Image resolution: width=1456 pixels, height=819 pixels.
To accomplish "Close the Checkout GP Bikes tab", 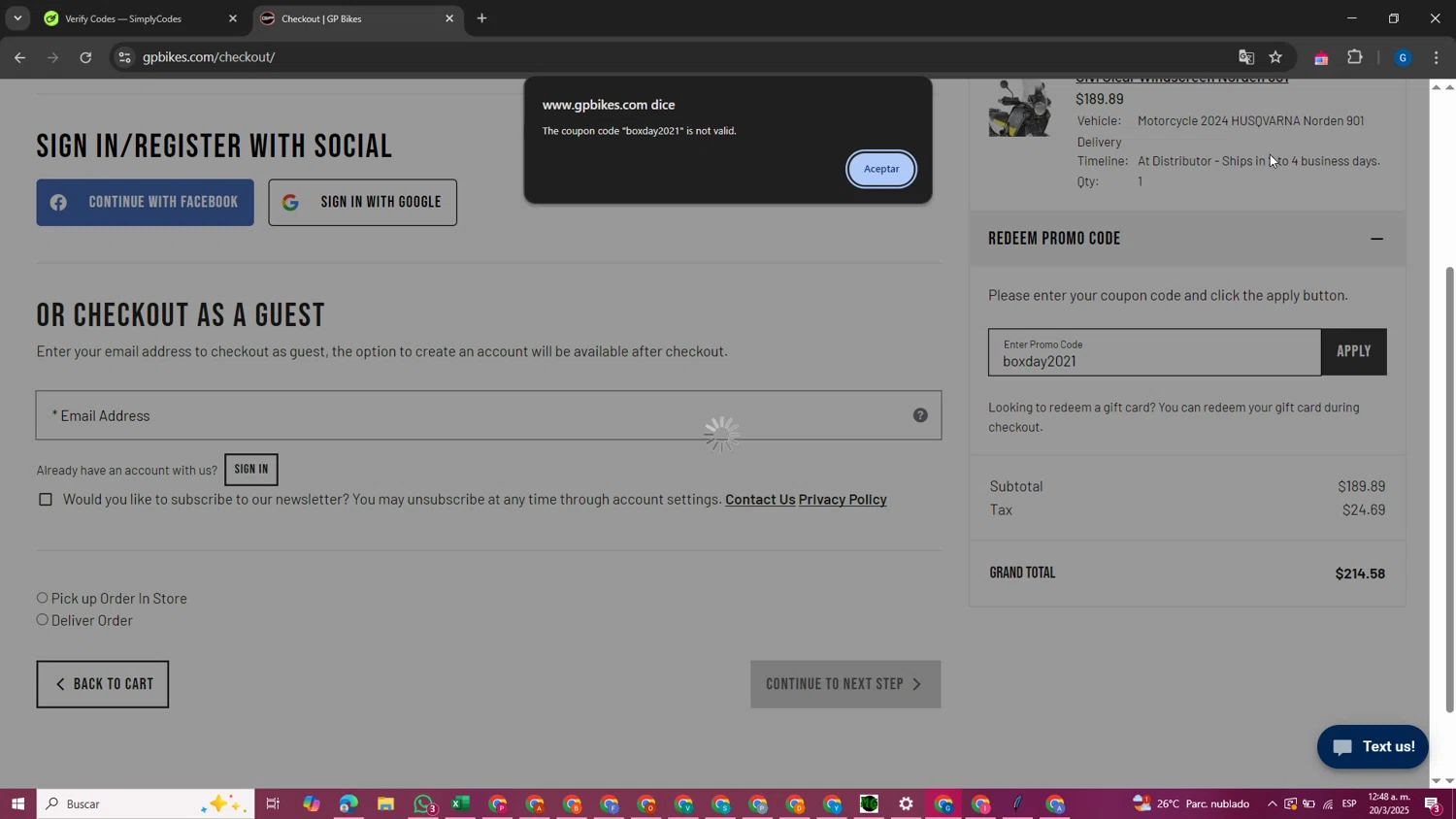I will pos(449,18).
